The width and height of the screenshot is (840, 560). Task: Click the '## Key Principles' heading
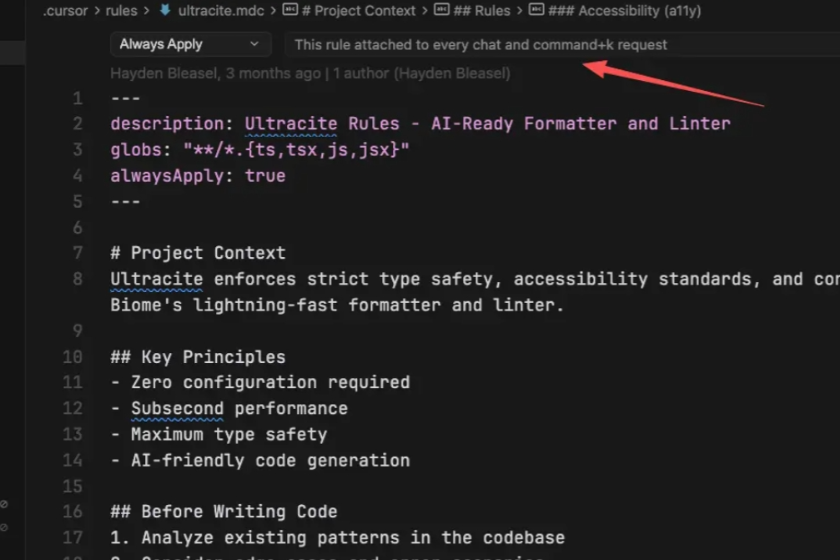198,357
